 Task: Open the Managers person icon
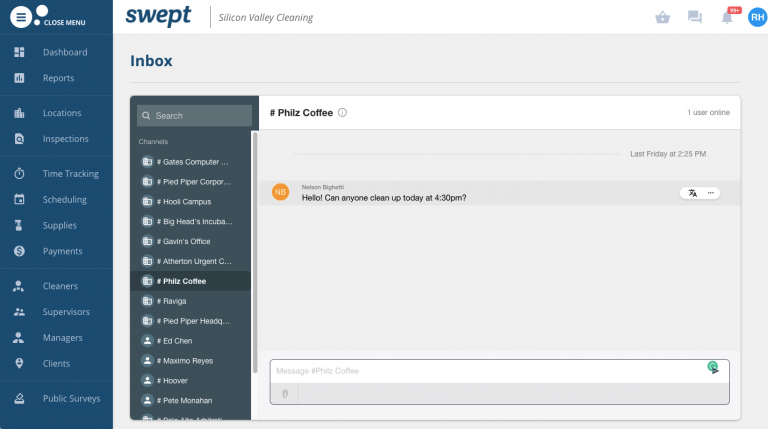tap(19, 338)
